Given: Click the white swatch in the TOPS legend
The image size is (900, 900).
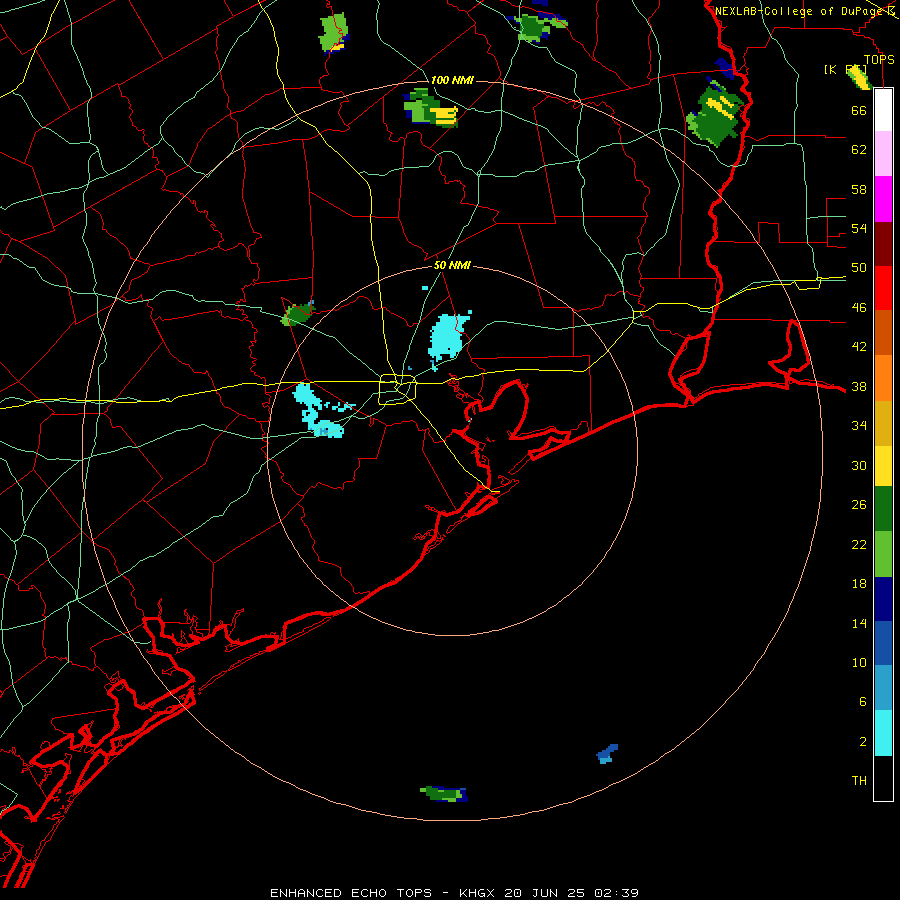Looking at the screenshot, I should [883, 110].
